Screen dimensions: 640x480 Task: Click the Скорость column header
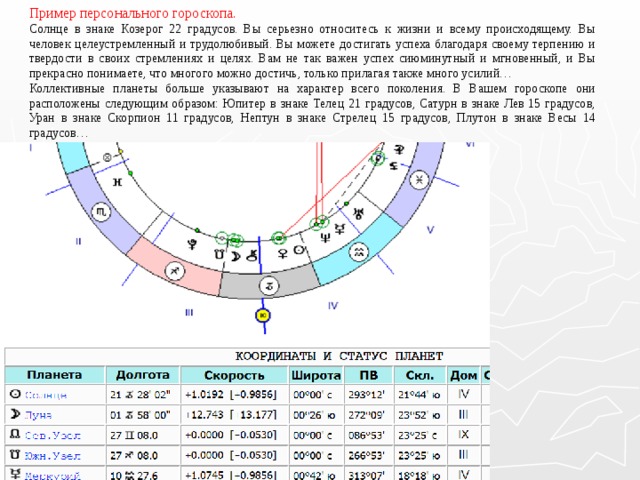pyautogui.click(x=234, y=375)
